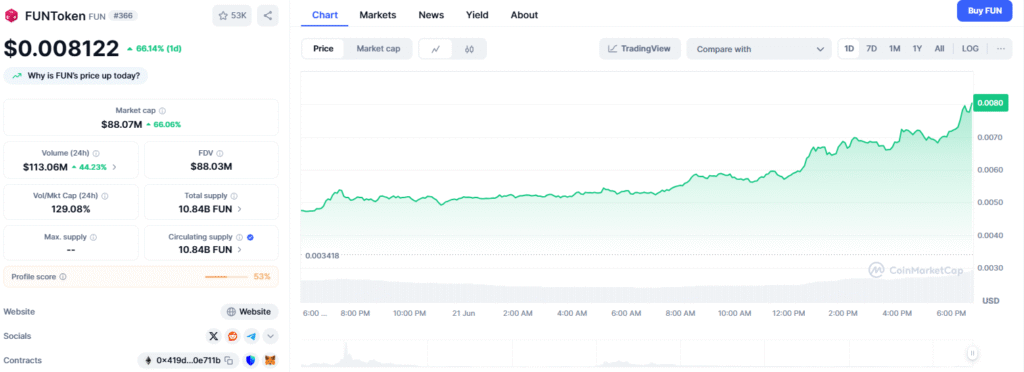
Task: Select the 7D time range
Action: point(871,49)
